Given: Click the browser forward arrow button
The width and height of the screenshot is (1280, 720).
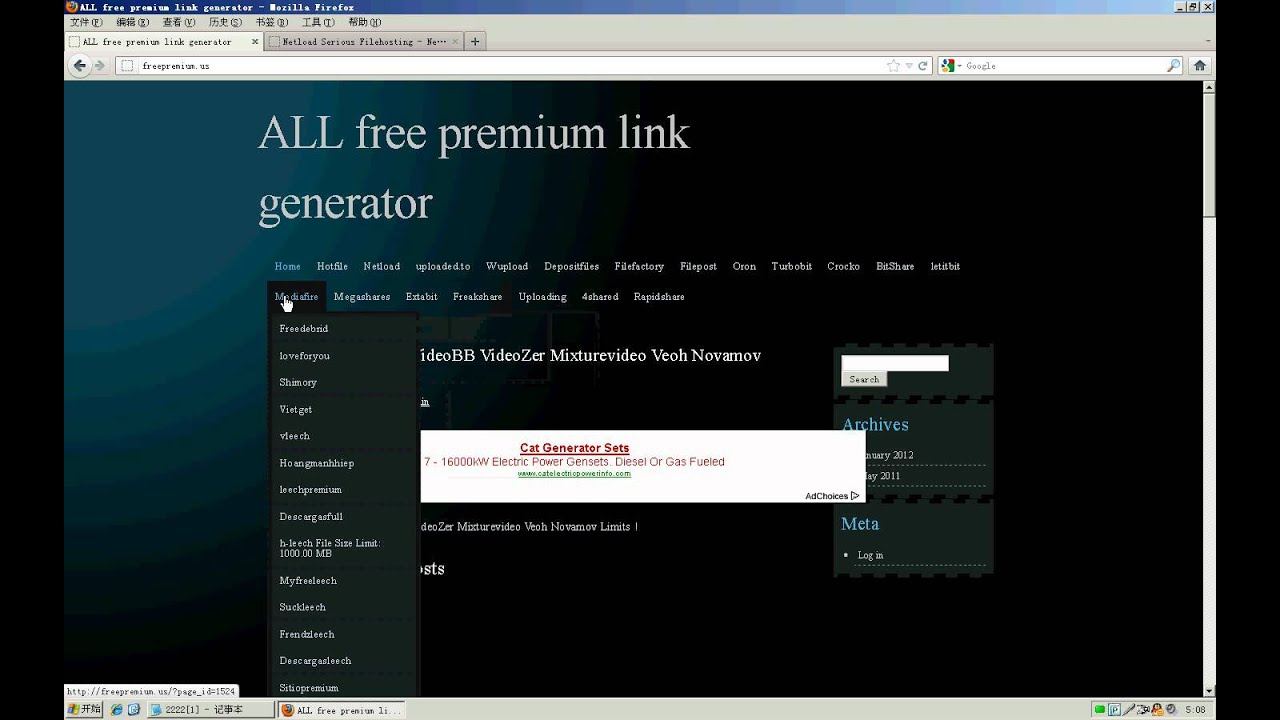Looking at the screenshot, I should click(100, 65).
